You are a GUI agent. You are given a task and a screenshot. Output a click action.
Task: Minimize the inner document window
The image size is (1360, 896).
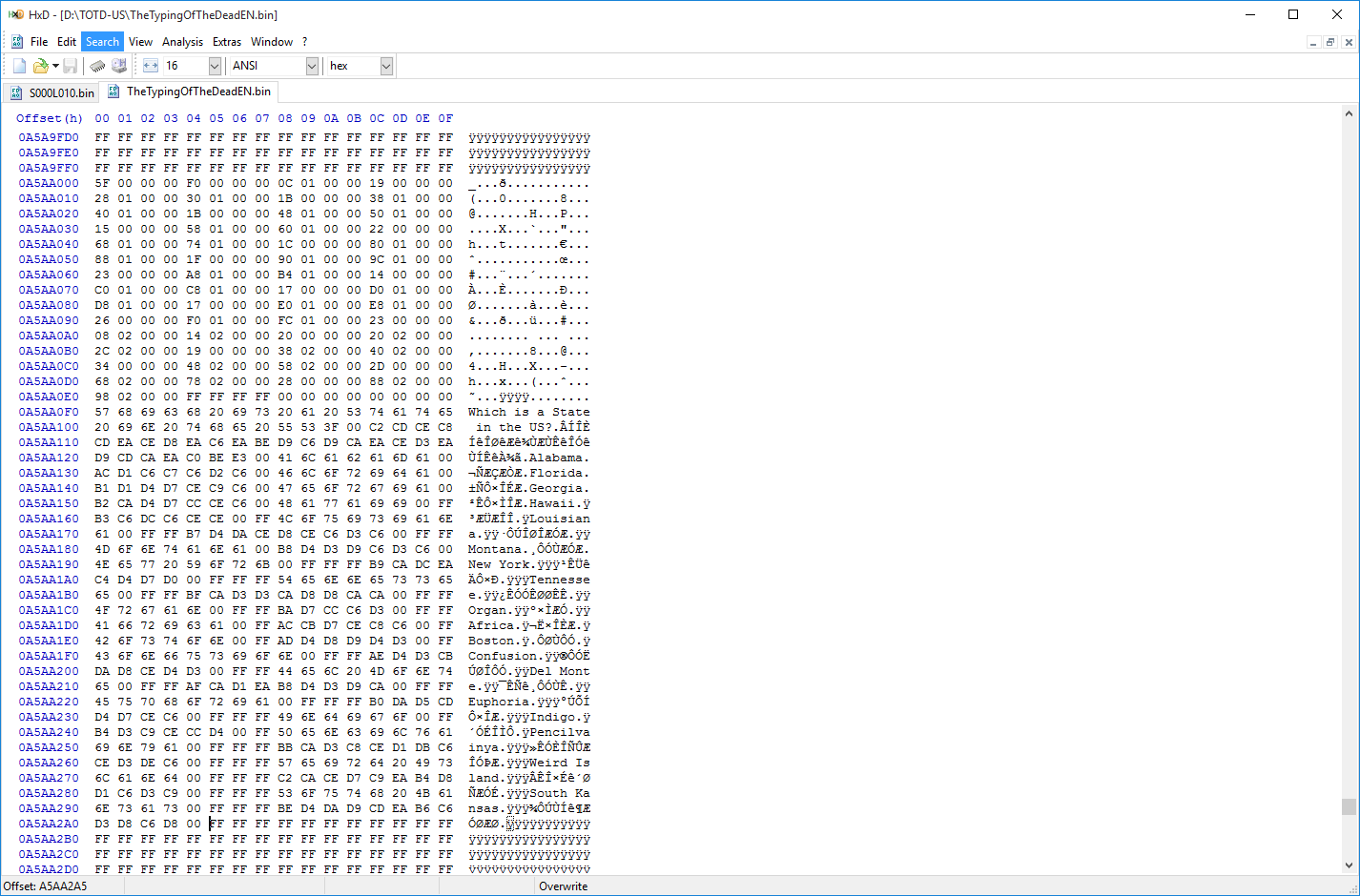(1313, 42)
